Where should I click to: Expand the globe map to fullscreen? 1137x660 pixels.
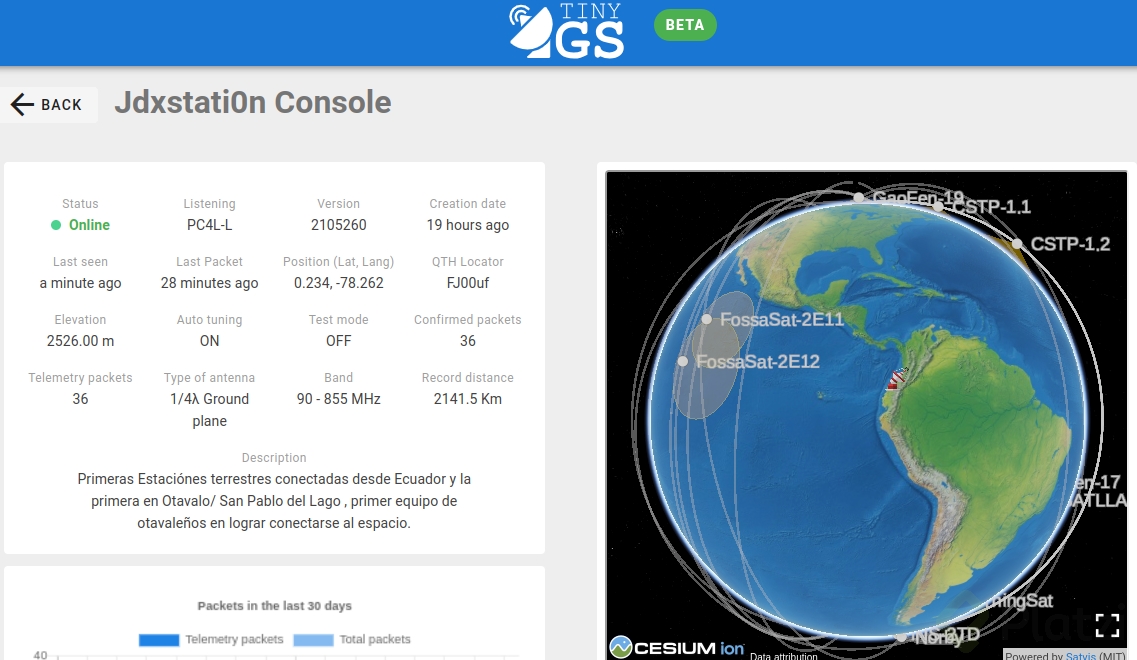click(x=1107, y=624)
